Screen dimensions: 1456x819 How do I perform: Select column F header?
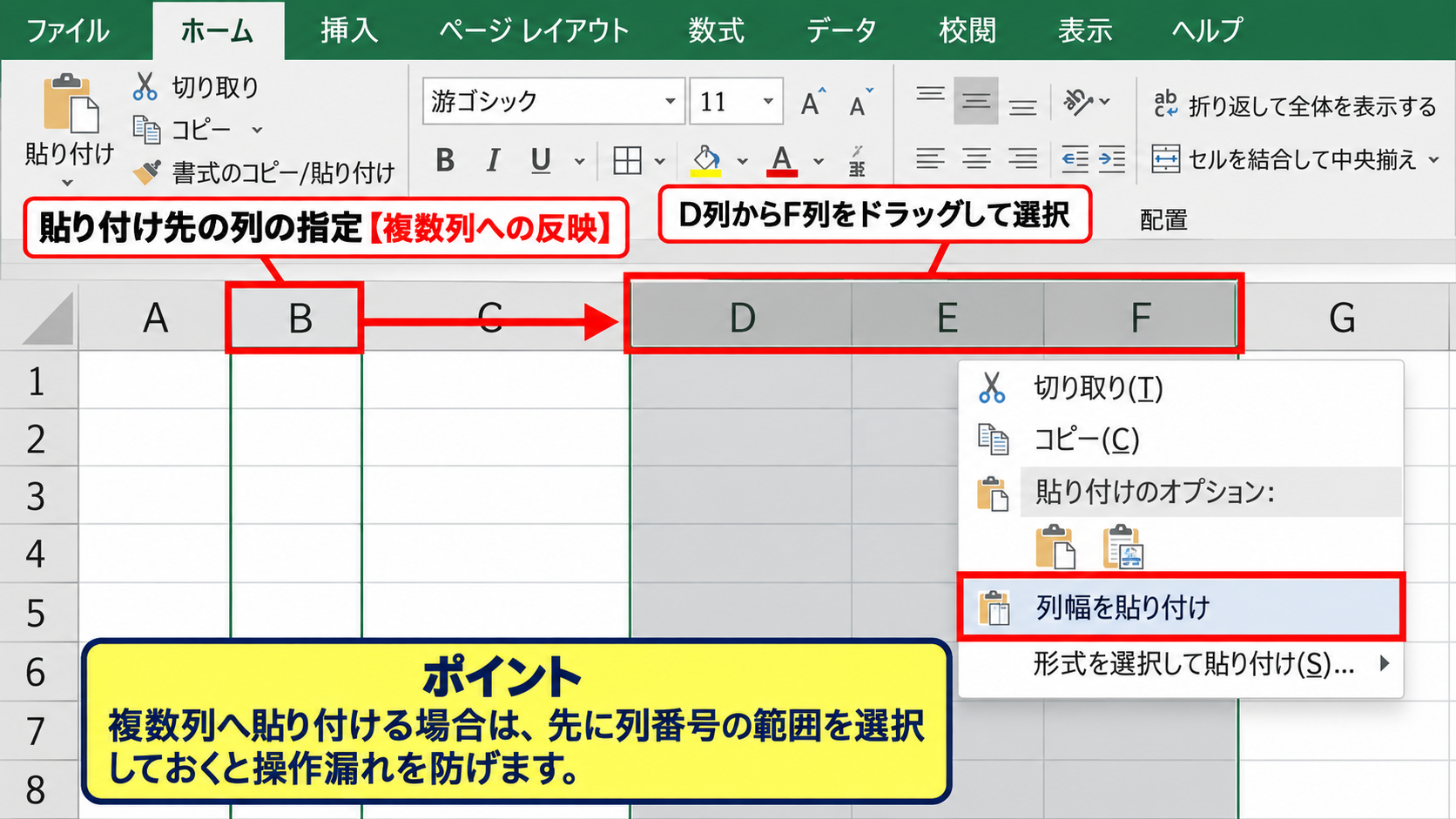[1140, 318]
